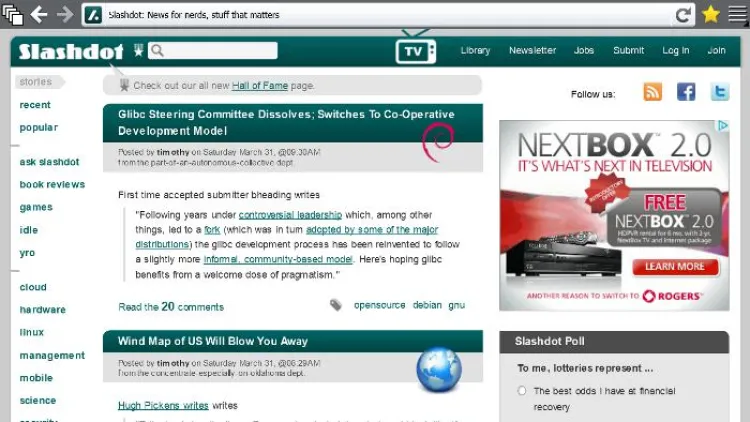
Task: Select "The best odds" poll option
Action: [522, 391]
